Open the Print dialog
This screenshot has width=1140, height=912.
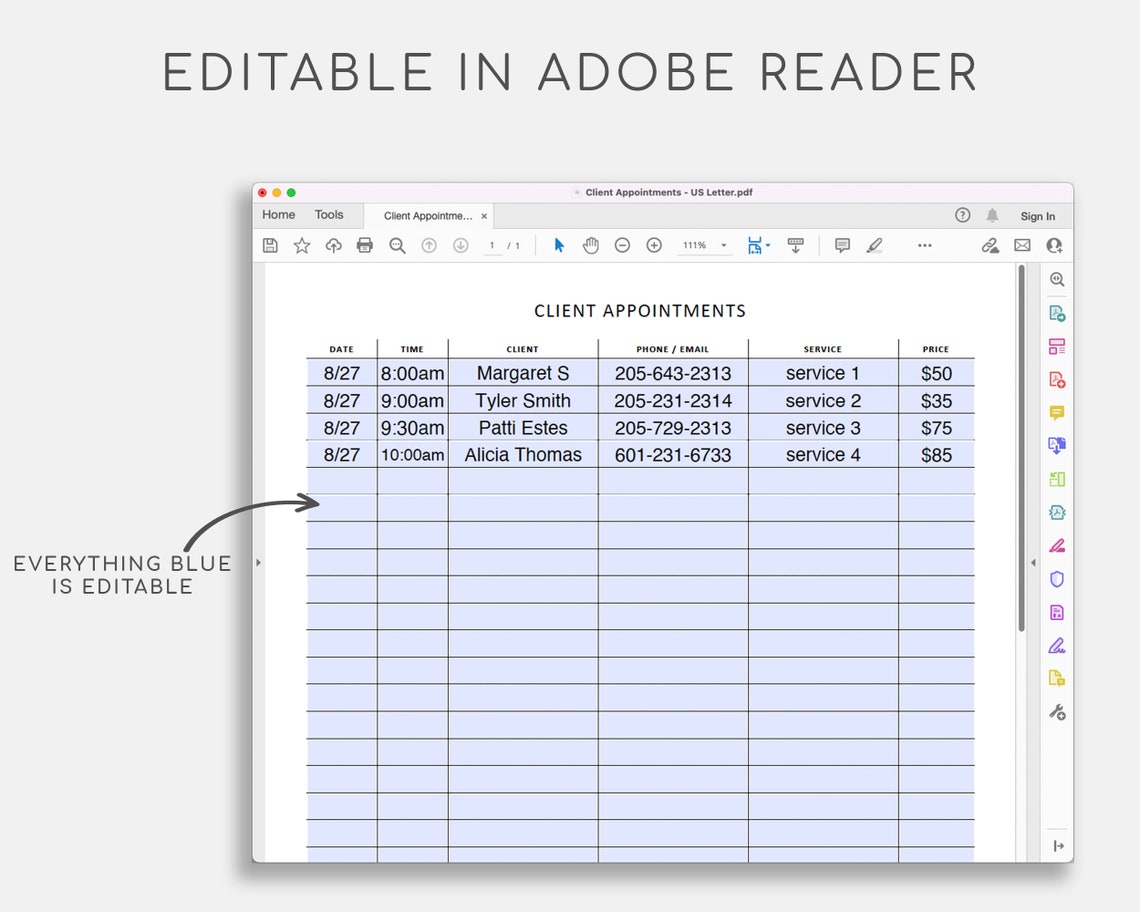tap(365, 245)
